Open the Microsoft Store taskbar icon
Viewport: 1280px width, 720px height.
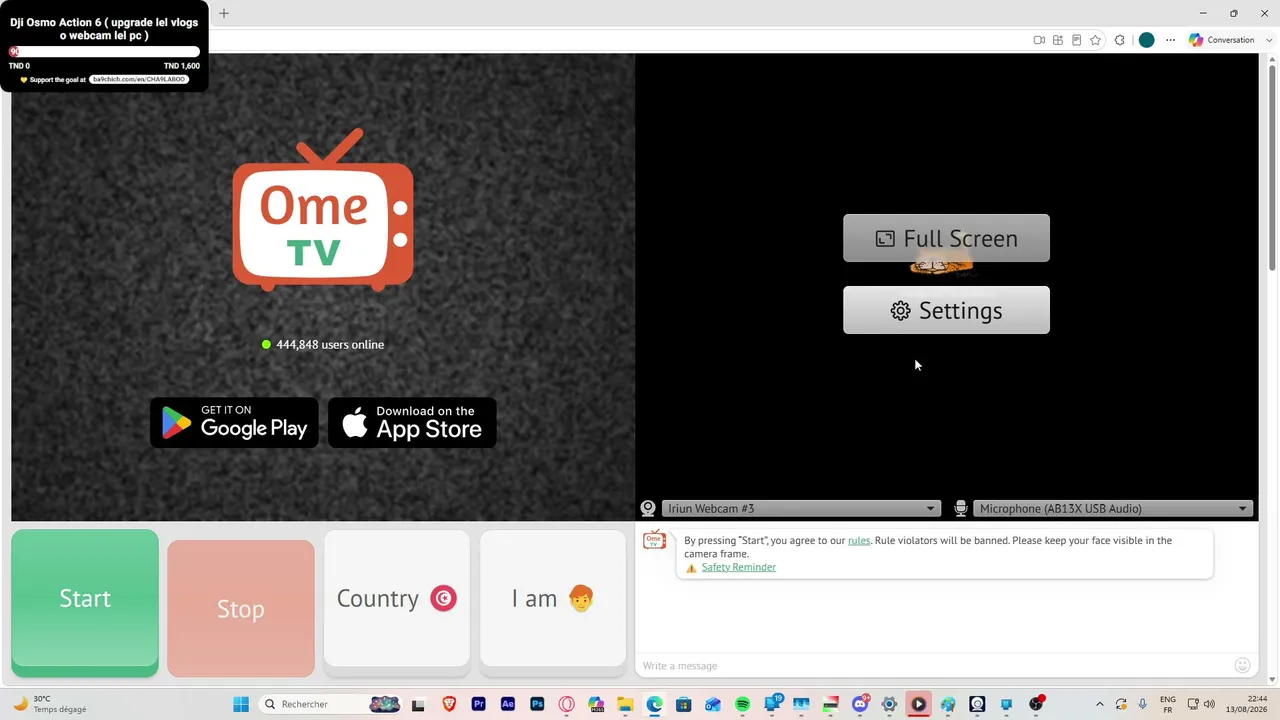point(684,704)
